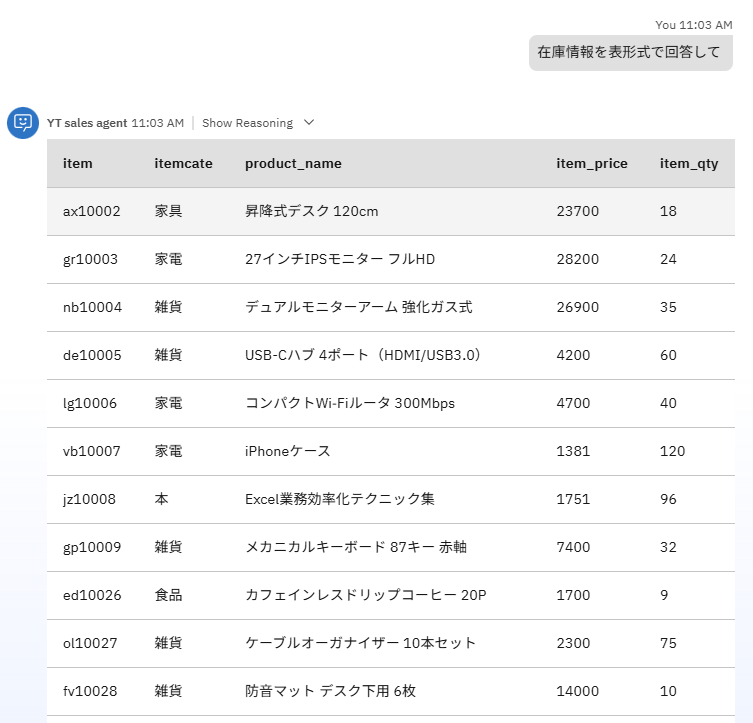The image size is (753, 723).
Task: Click the itemcate column header
Action: 183,164
